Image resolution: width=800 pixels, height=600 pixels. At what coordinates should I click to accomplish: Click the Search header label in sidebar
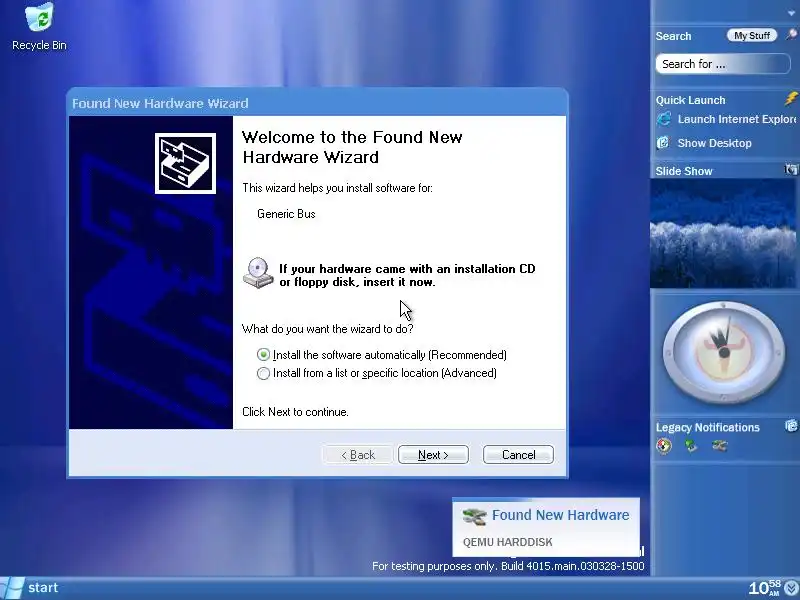point(673,36)
